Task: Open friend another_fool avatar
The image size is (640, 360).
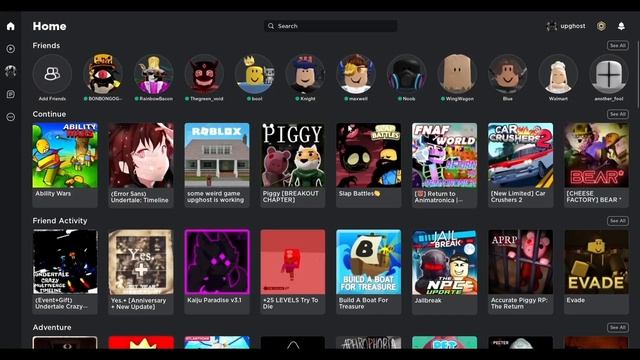Action: (x=609, y=74)
